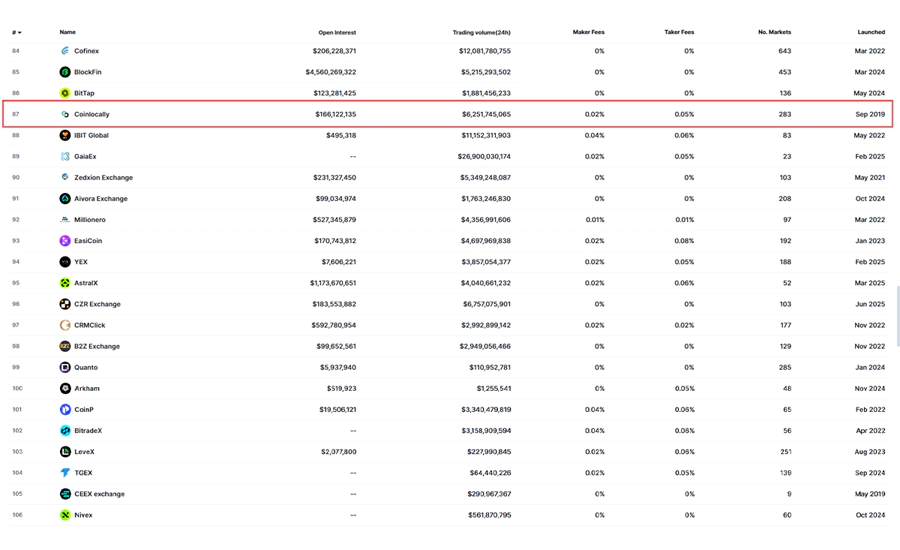Click the YEX exchange logo icon

tap(65, 262)
